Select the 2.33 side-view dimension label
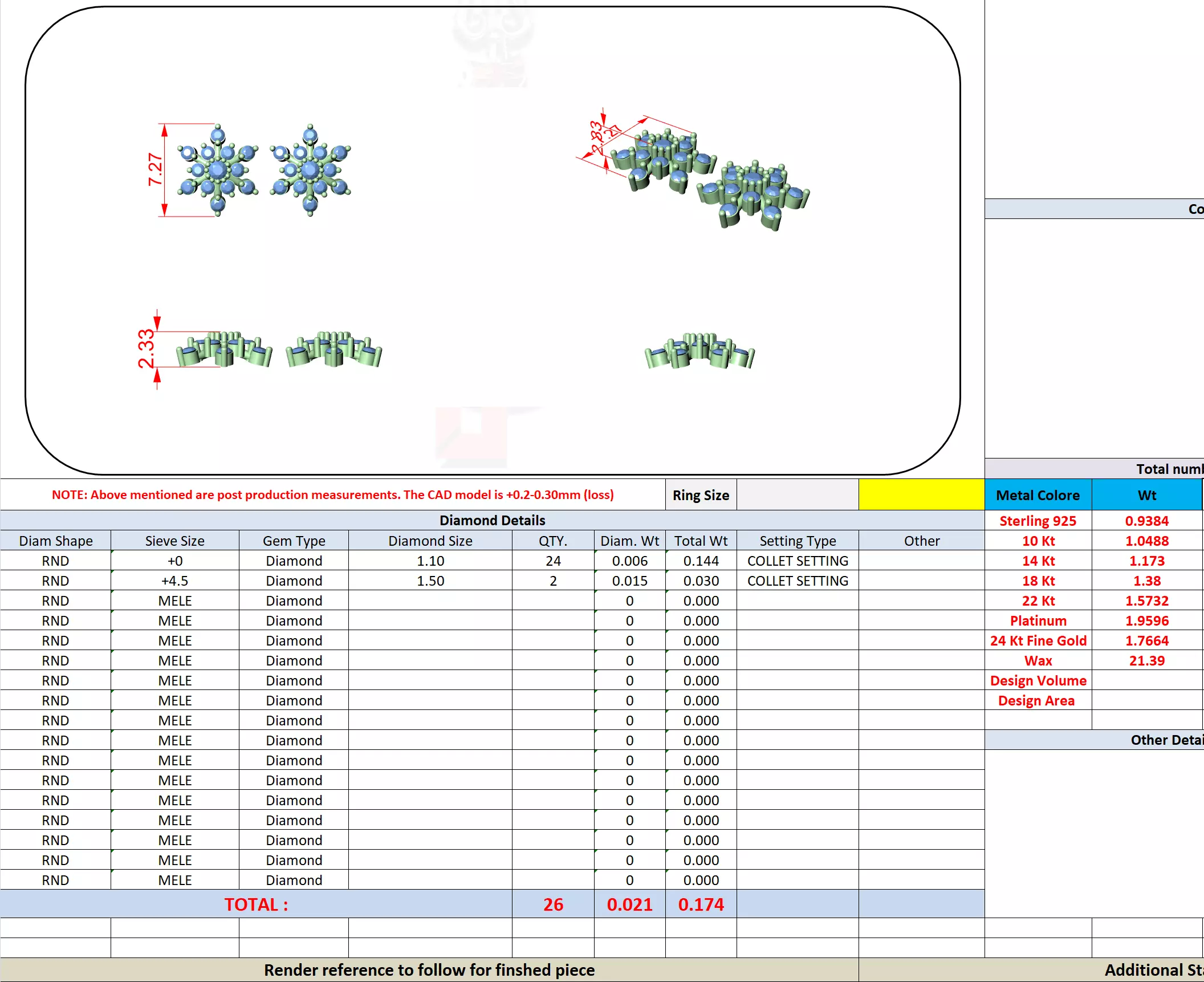This screenshot has width=1204, height=982. tap(146, 348)
